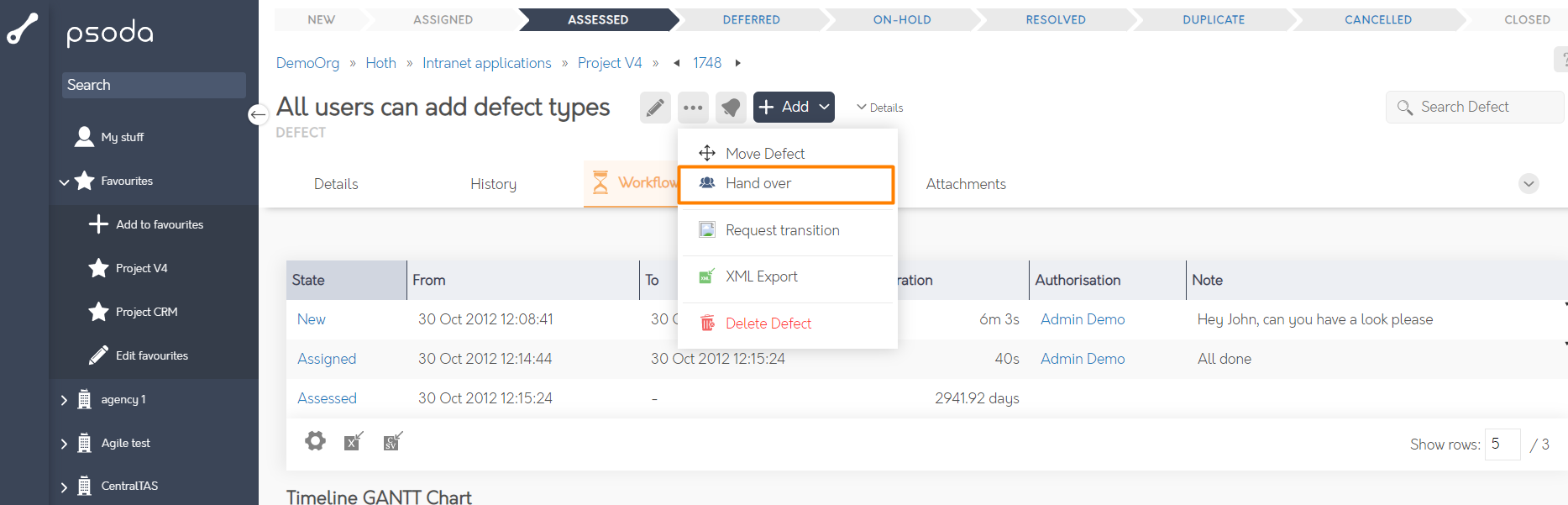
Task: Select Hand over from the menu
Action: point(758,183)
